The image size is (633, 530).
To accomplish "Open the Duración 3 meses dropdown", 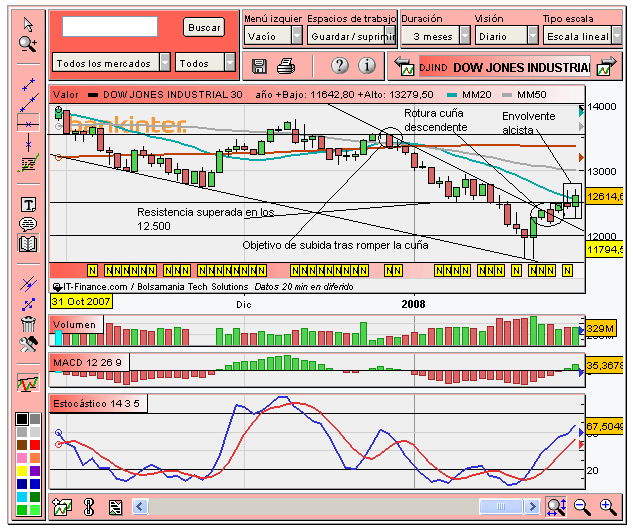I will (436, 36).
